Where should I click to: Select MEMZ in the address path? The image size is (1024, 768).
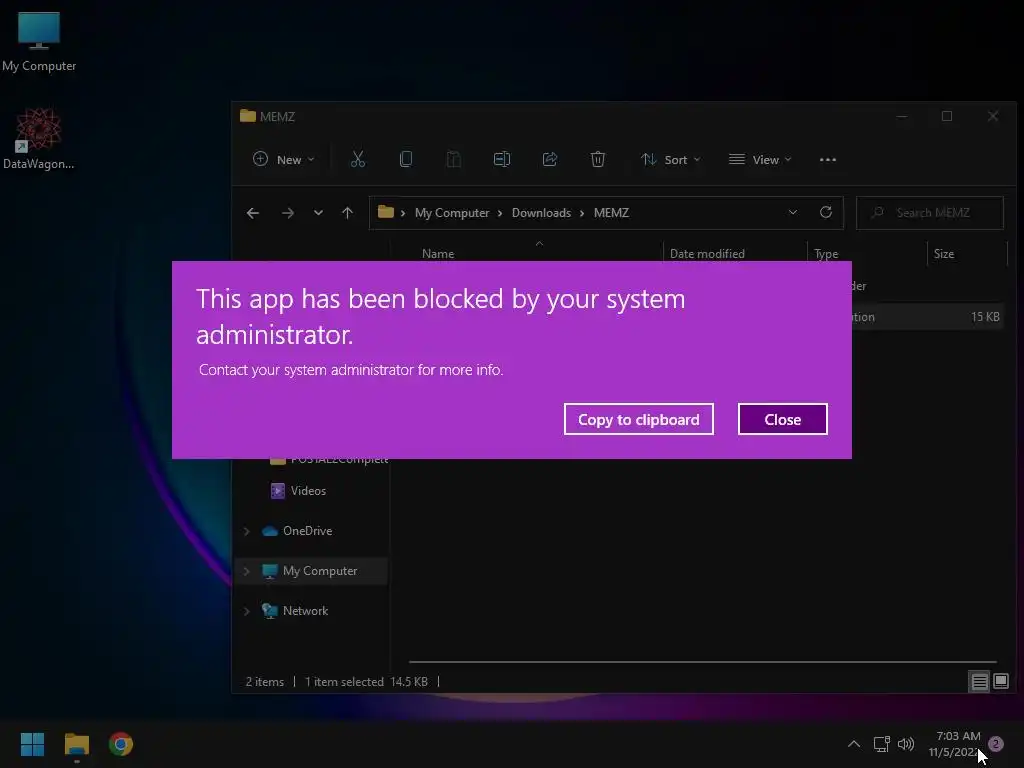pyautogui.click(x=611, y=213)
